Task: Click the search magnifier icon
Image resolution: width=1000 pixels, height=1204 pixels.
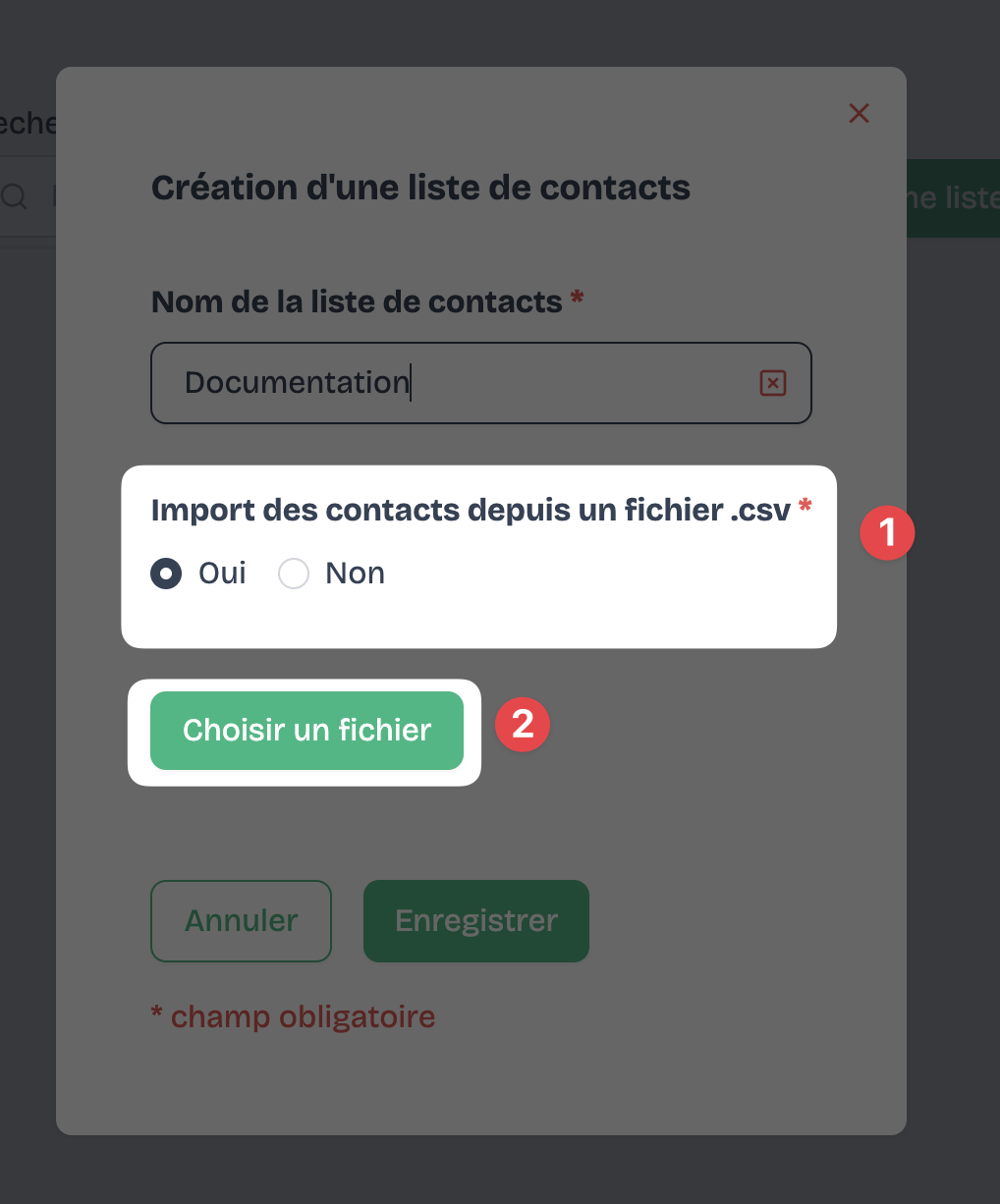Action: (15, 196)
